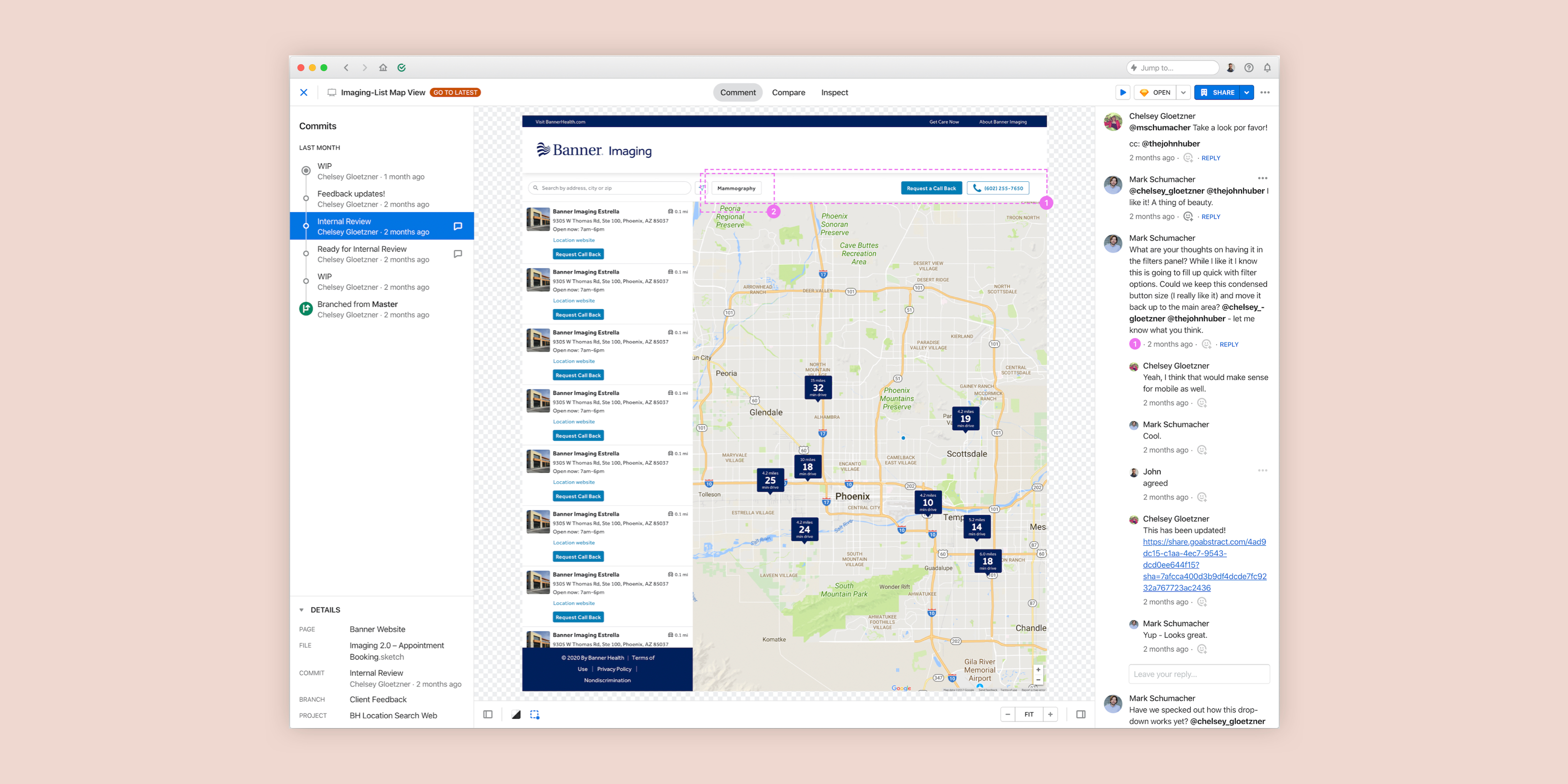Expand the OPEN button dropdown arrow
The image size is (1568, 784).
click(1183, 93)
